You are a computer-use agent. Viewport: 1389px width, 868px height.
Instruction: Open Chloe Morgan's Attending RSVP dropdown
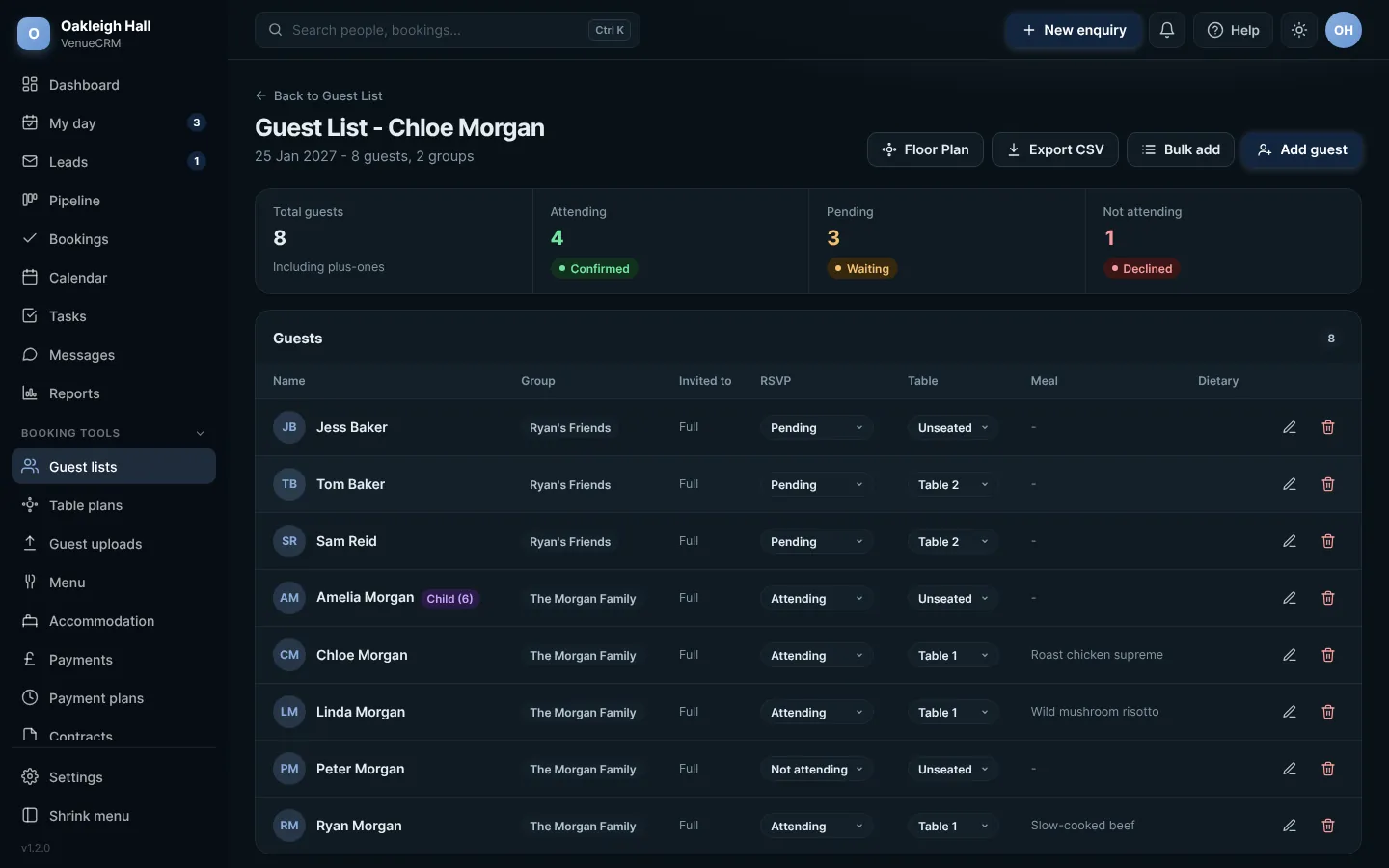click(816, 656)
